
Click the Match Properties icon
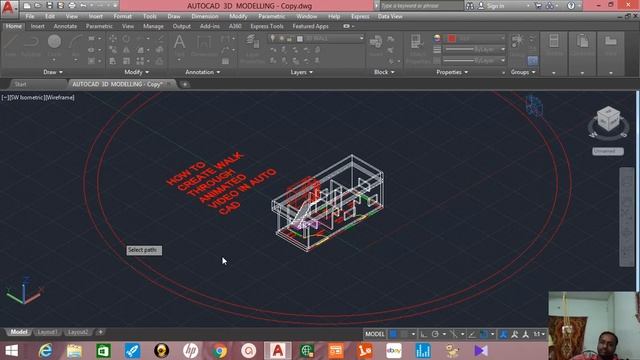click(x=417, y=49)
